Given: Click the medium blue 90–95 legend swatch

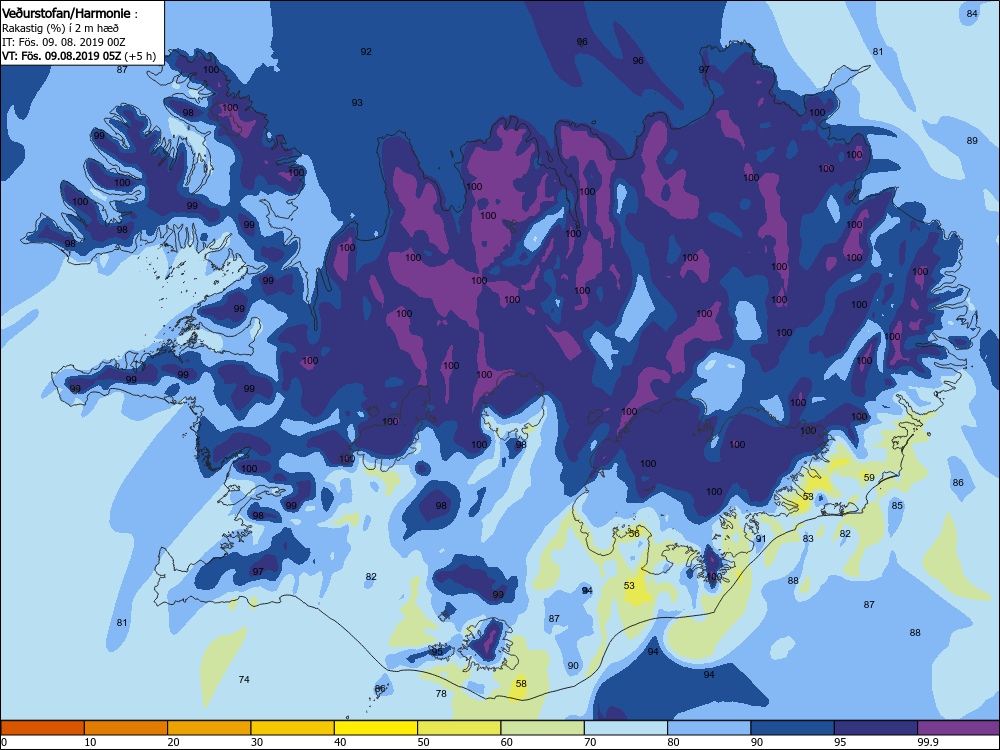Looking at the screenshot, I should [793, 728].
